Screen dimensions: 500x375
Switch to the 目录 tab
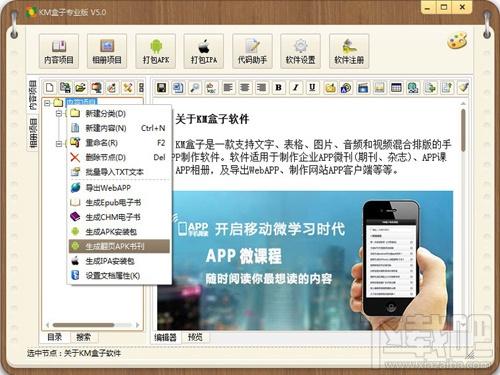coord(55,337)
